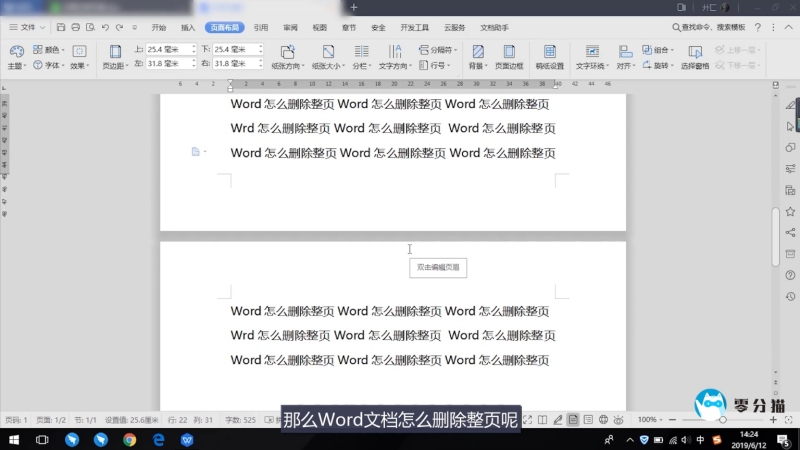
Task: Expand the 分栏 columns dropdown
Action: tap(362, 65)
